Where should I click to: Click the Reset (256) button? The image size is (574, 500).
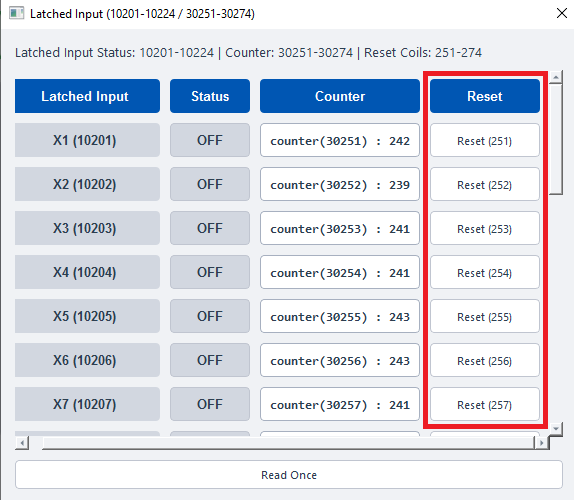(x=485, y=360)
